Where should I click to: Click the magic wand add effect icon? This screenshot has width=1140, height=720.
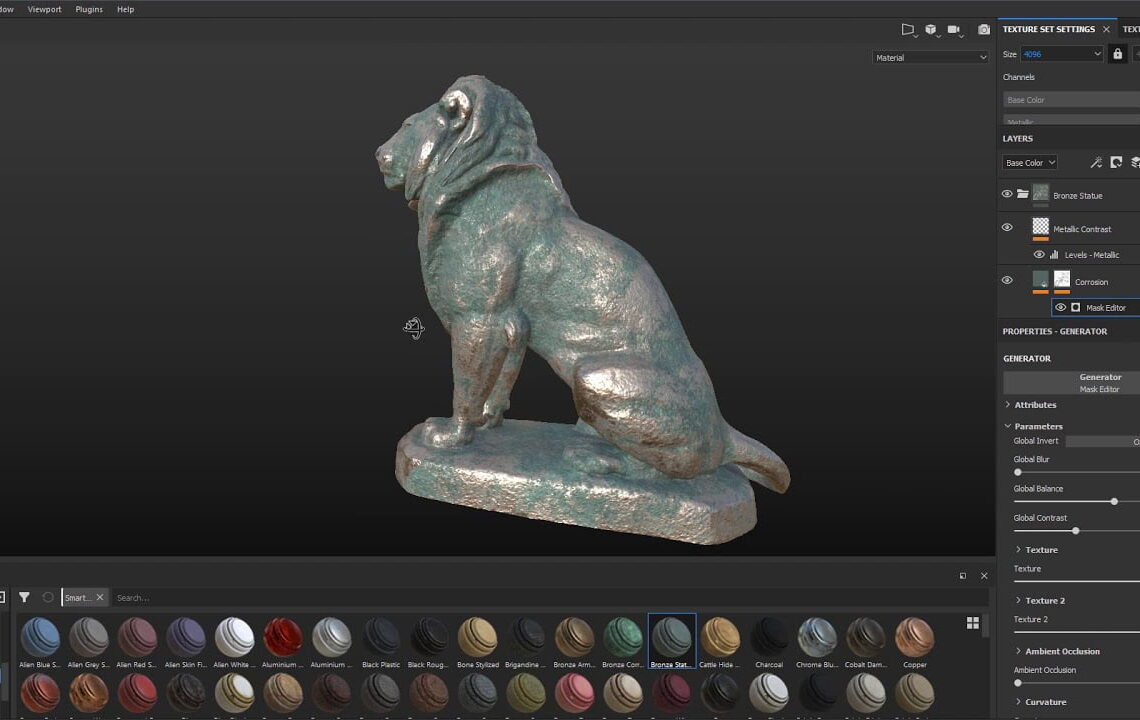(x=1095, y=162)
